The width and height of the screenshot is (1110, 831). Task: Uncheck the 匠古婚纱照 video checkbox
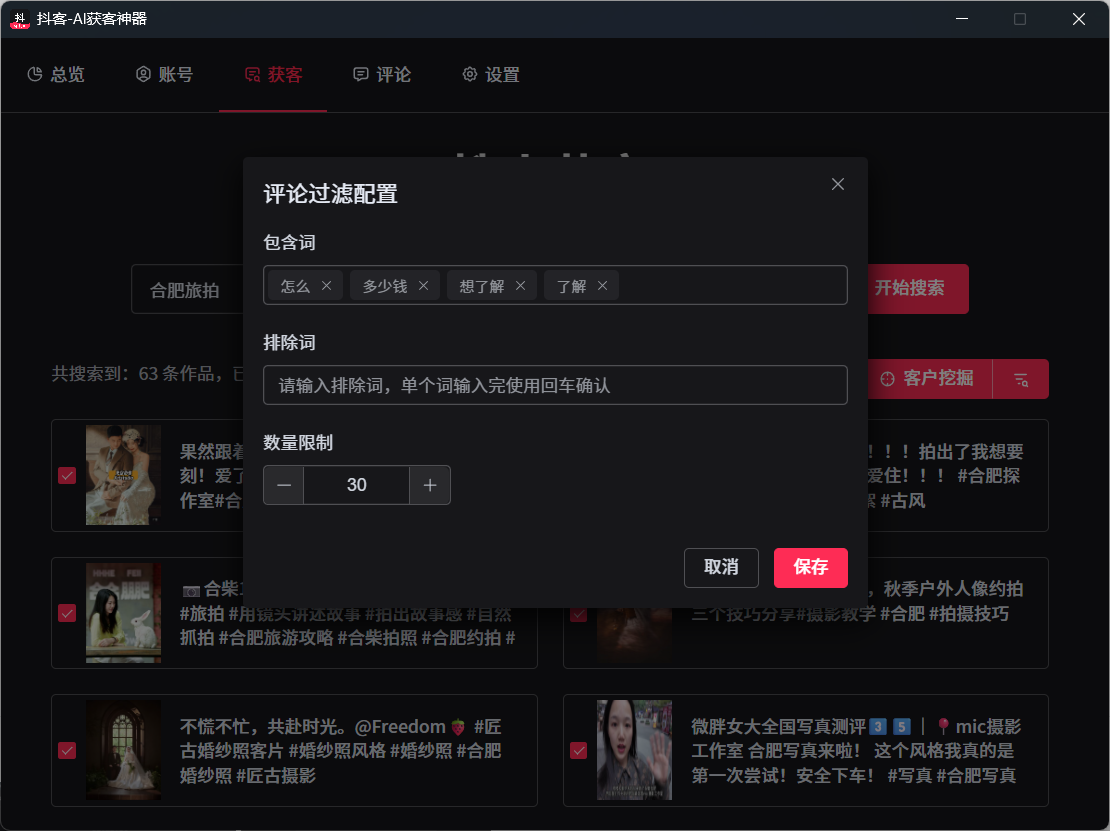[67, 750]
